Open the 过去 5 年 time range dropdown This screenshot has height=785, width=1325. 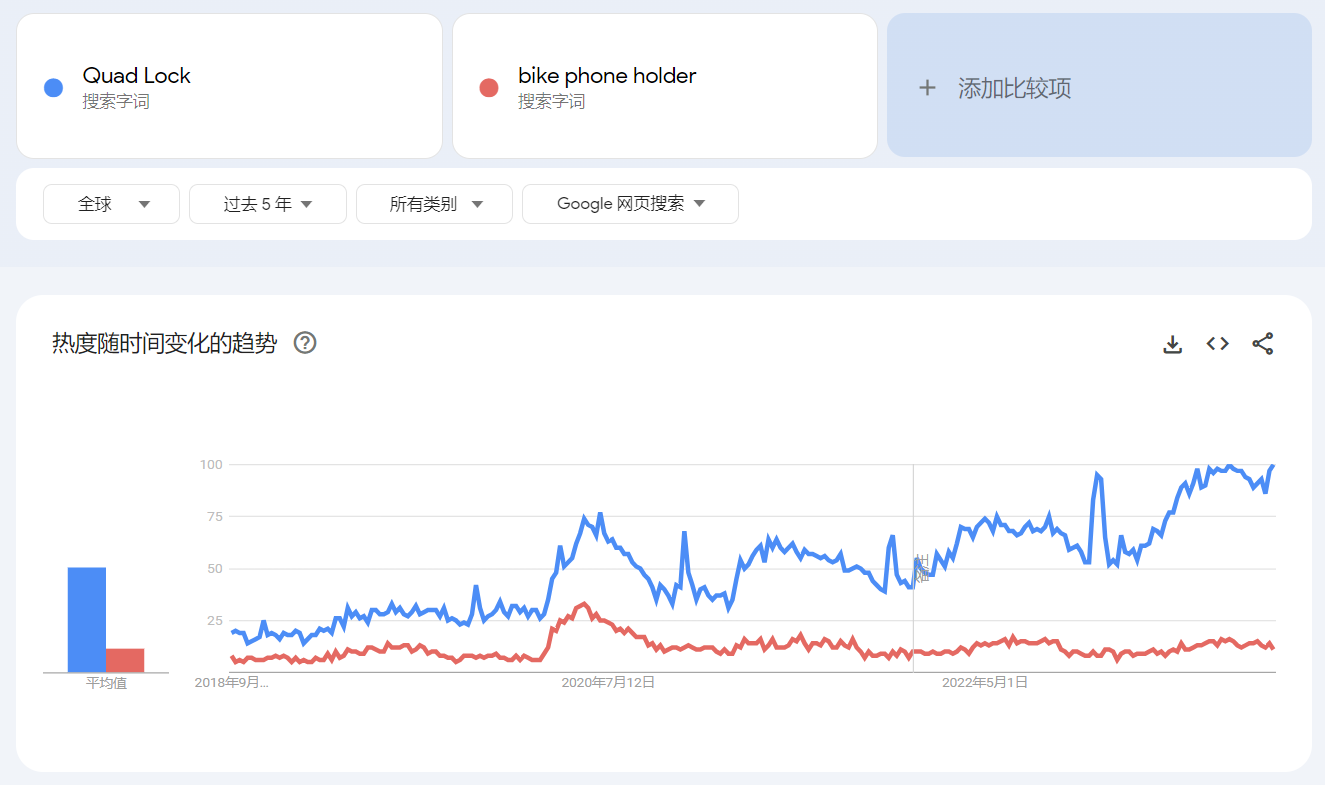click(x=268, y=204)
